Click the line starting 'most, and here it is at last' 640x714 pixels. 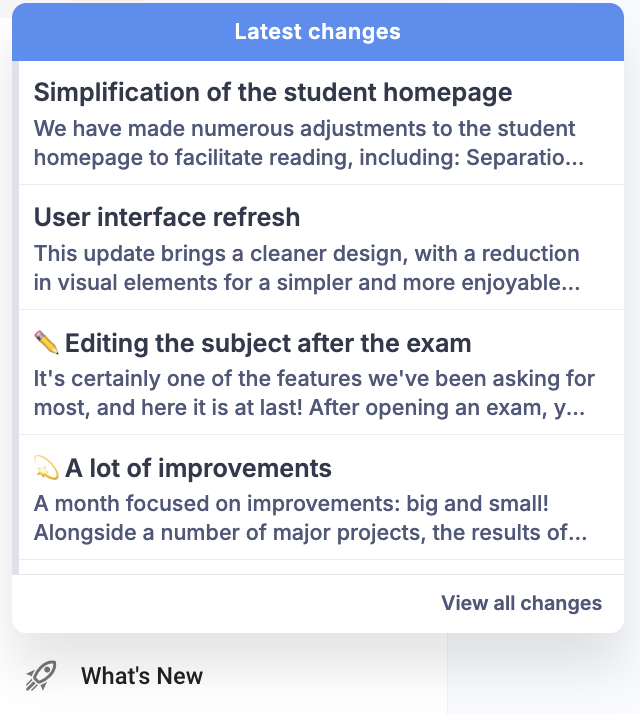tap(309, 408)
